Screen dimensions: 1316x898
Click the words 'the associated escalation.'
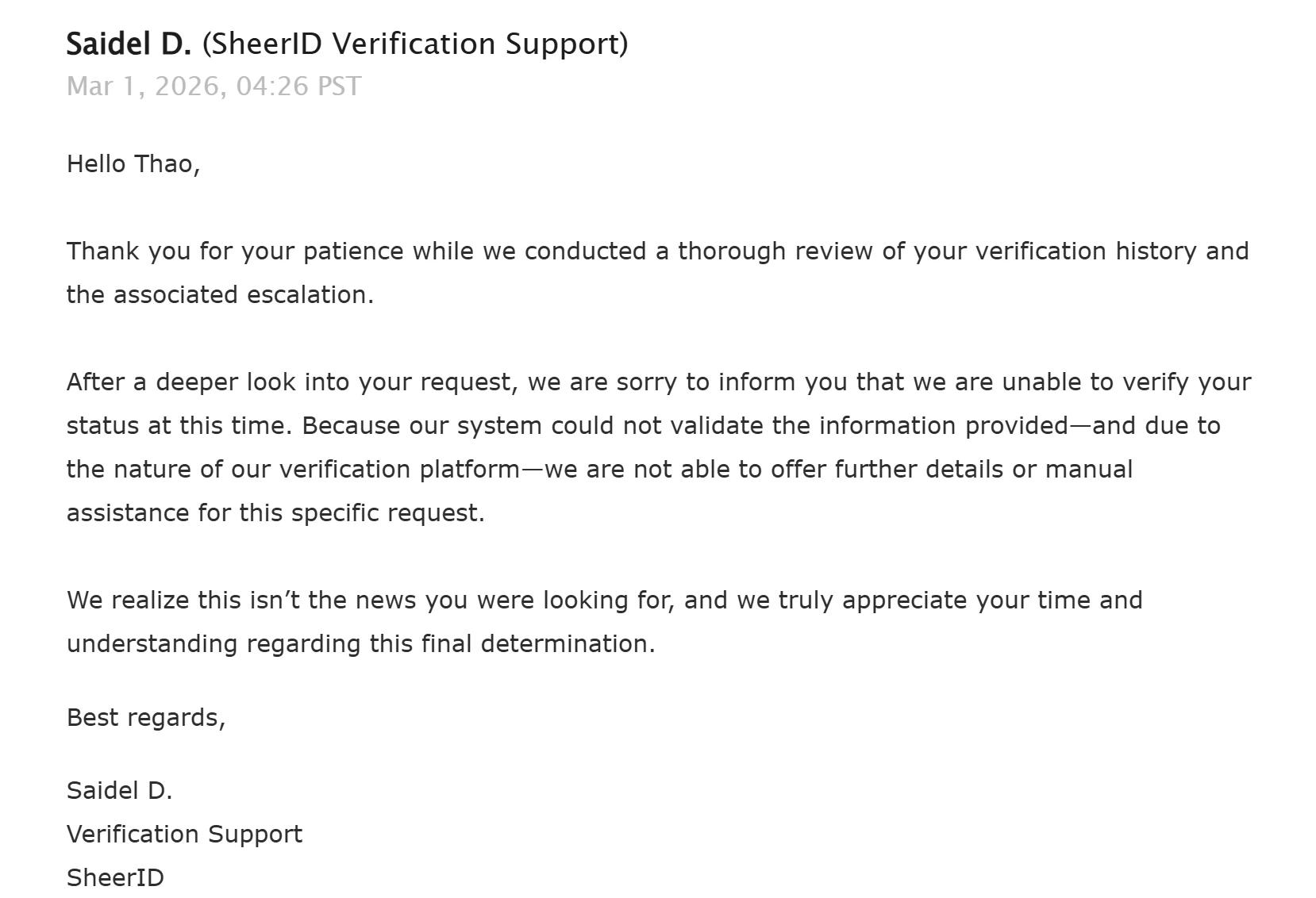coord(220,294)
